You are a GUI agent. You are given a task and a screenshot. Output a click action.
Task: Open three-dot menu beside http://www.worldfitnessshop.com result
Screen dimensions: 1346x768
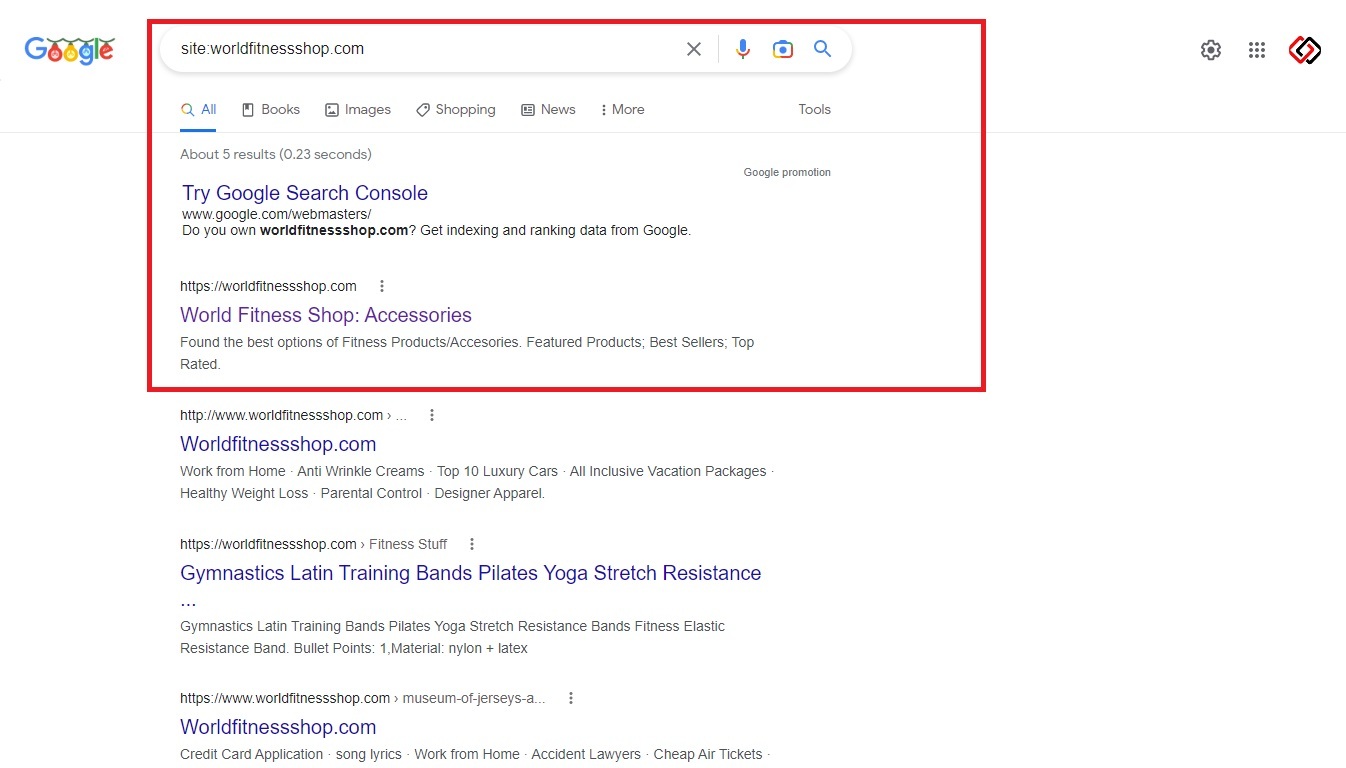pos(432,415)
